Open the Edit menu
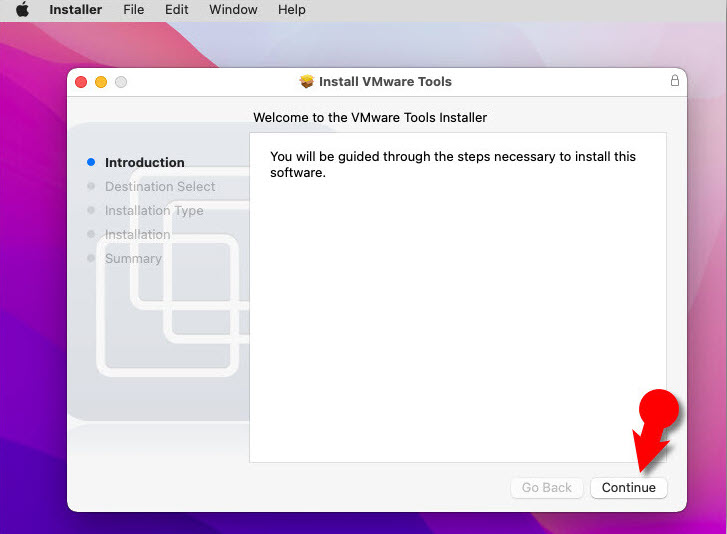The width and height of the screenshot is (727, 534). pos(177,10)
